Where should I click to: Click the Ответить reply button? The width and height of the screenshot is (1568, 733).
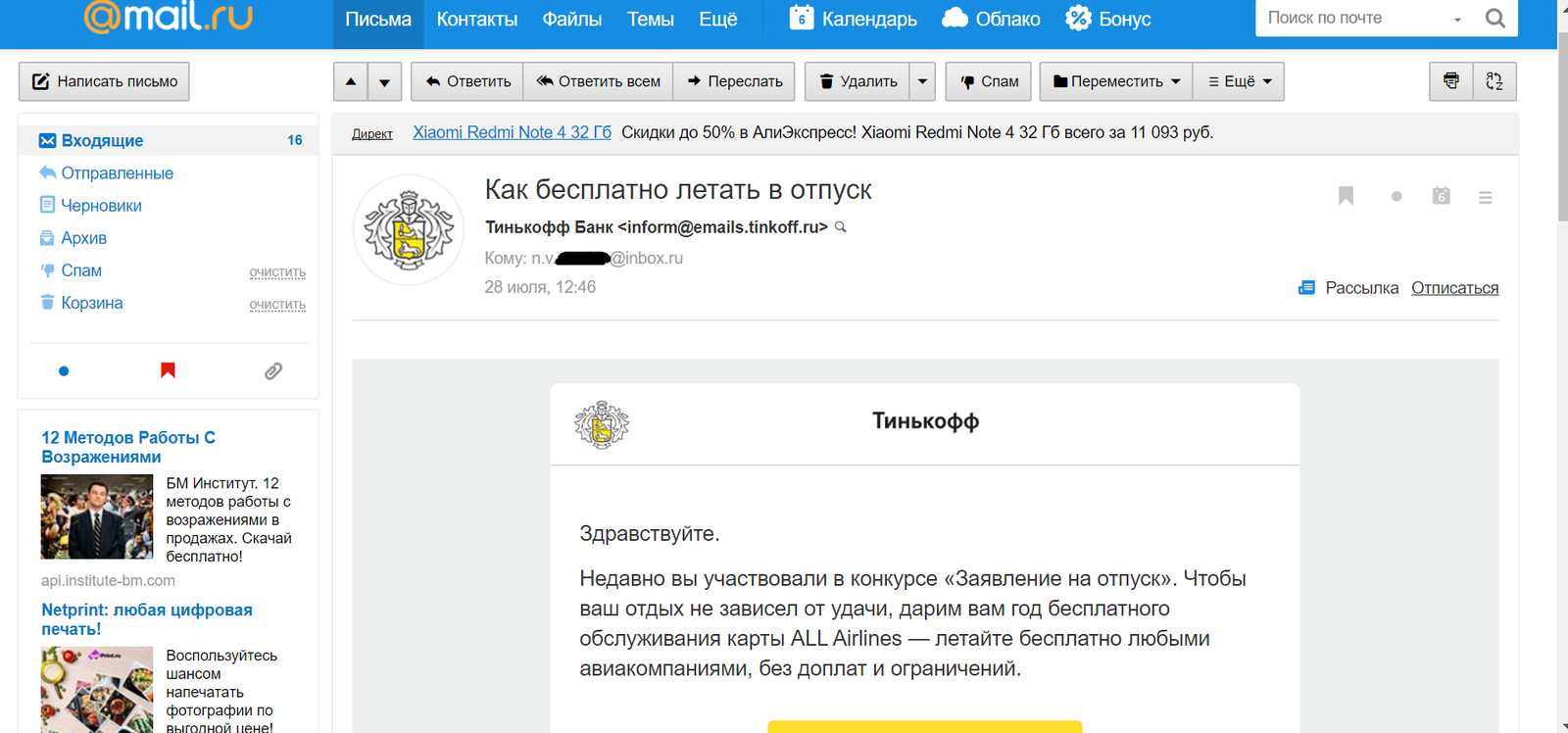point(467,81)
